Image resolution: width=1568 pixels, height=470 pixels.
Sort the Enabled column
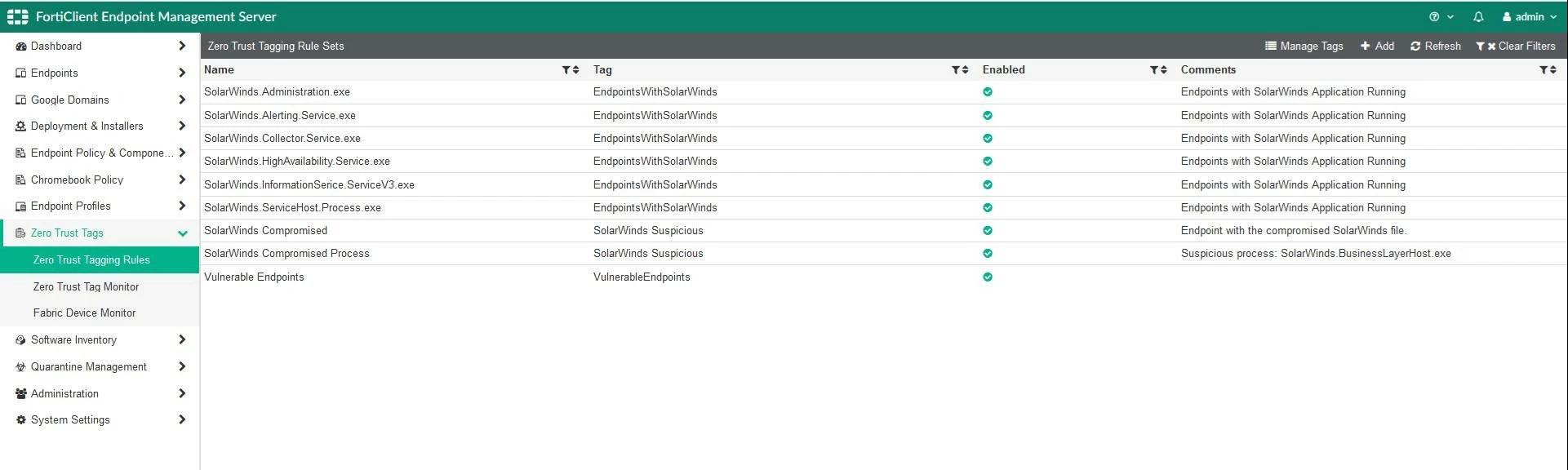1164,70
